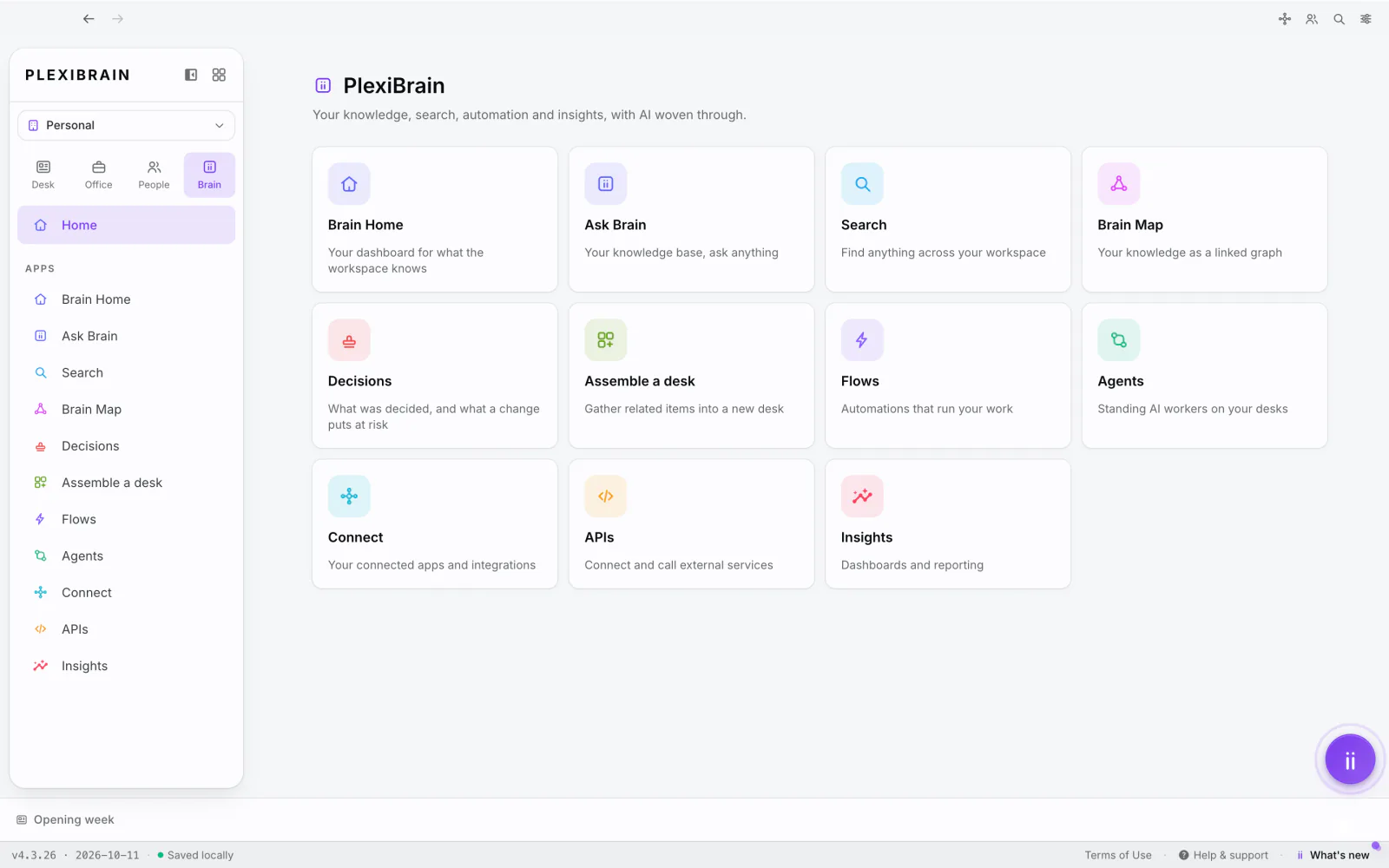1389x868 pixels.
Task: Click 'Dashboards and reporting' text
Action: 912,565
